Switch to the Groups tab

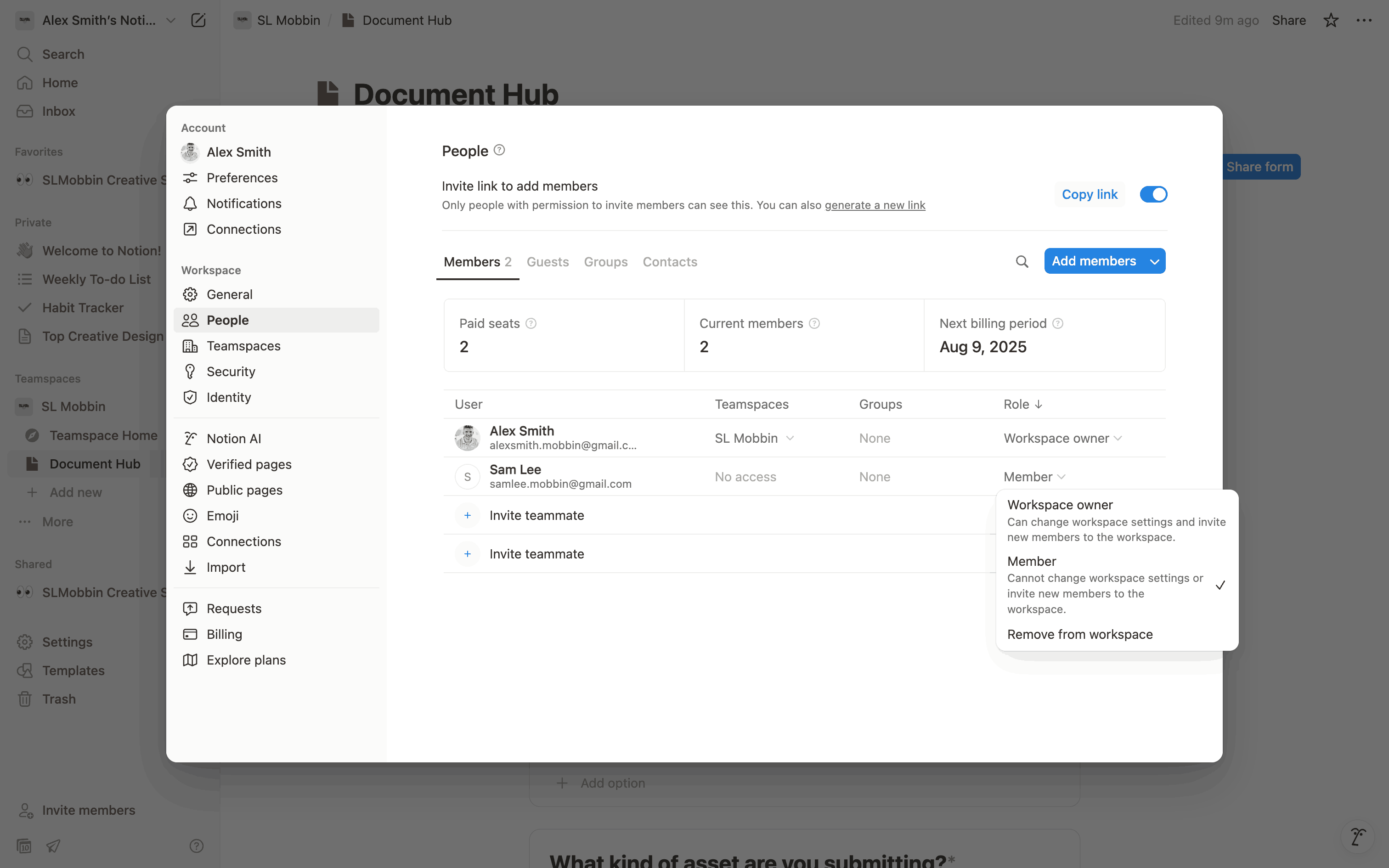point(605,262)
